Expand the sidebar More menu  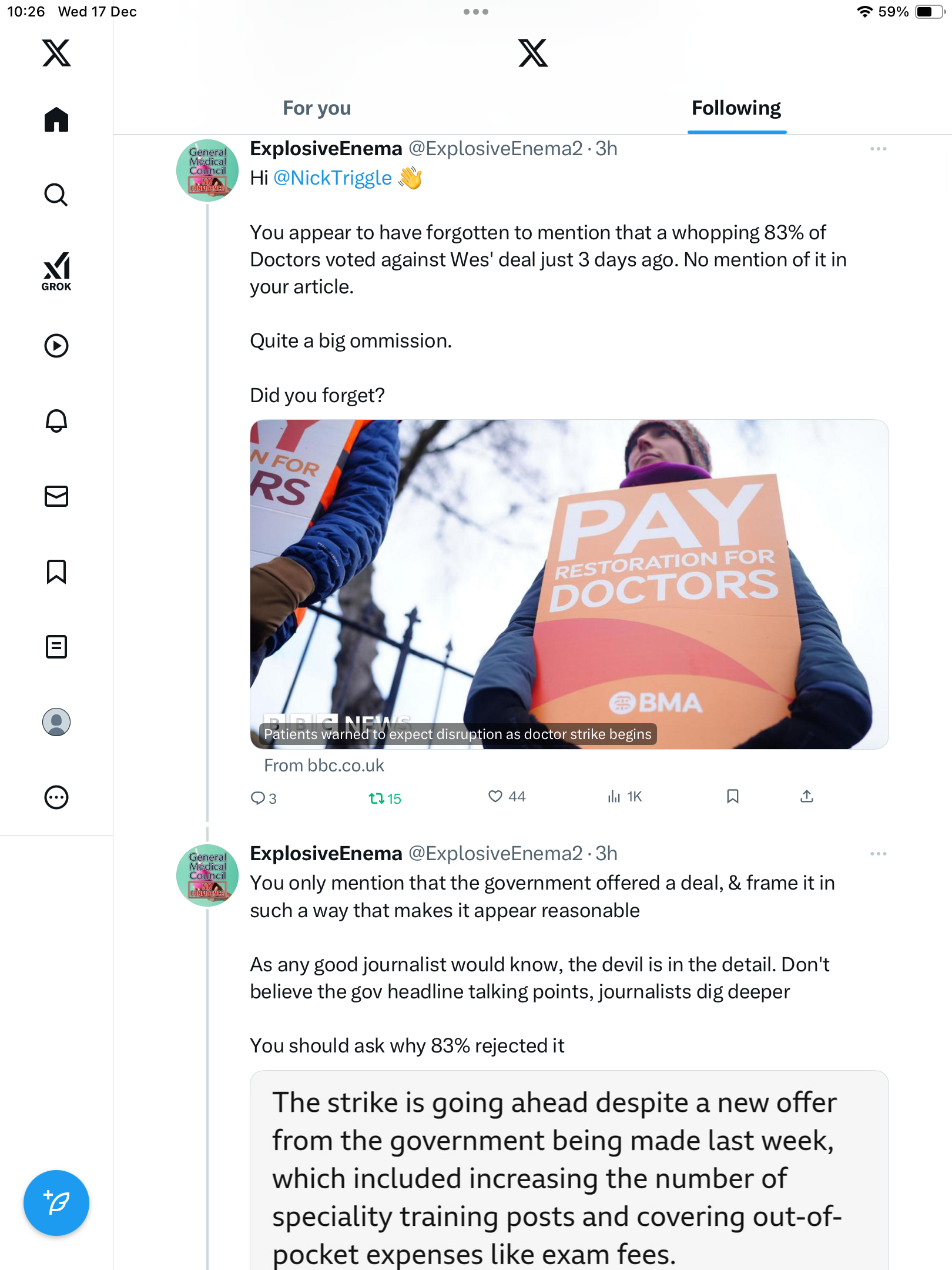tap(56, 797)
